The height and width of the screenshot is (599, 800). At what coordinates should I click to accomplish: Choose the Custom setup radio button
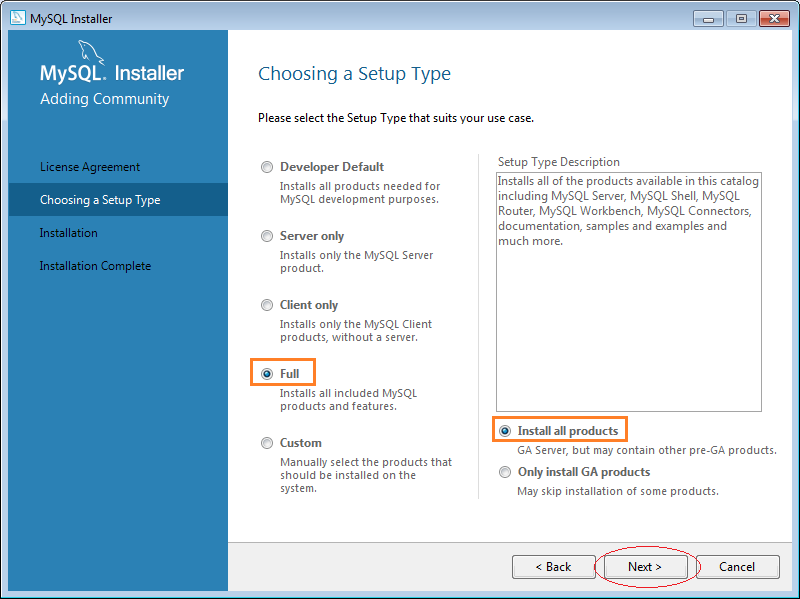click(x=267, y=443)
